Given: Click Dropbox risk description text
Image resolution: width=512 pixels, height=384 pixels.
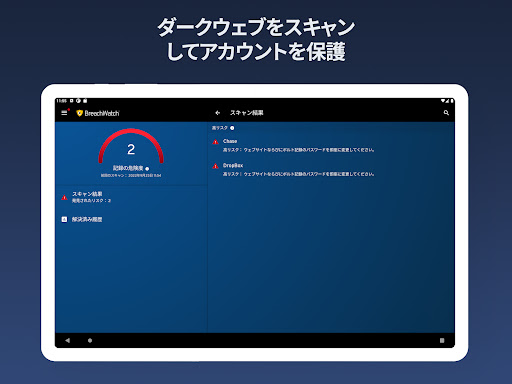Looking at the screenshot, I should point(298,174).
